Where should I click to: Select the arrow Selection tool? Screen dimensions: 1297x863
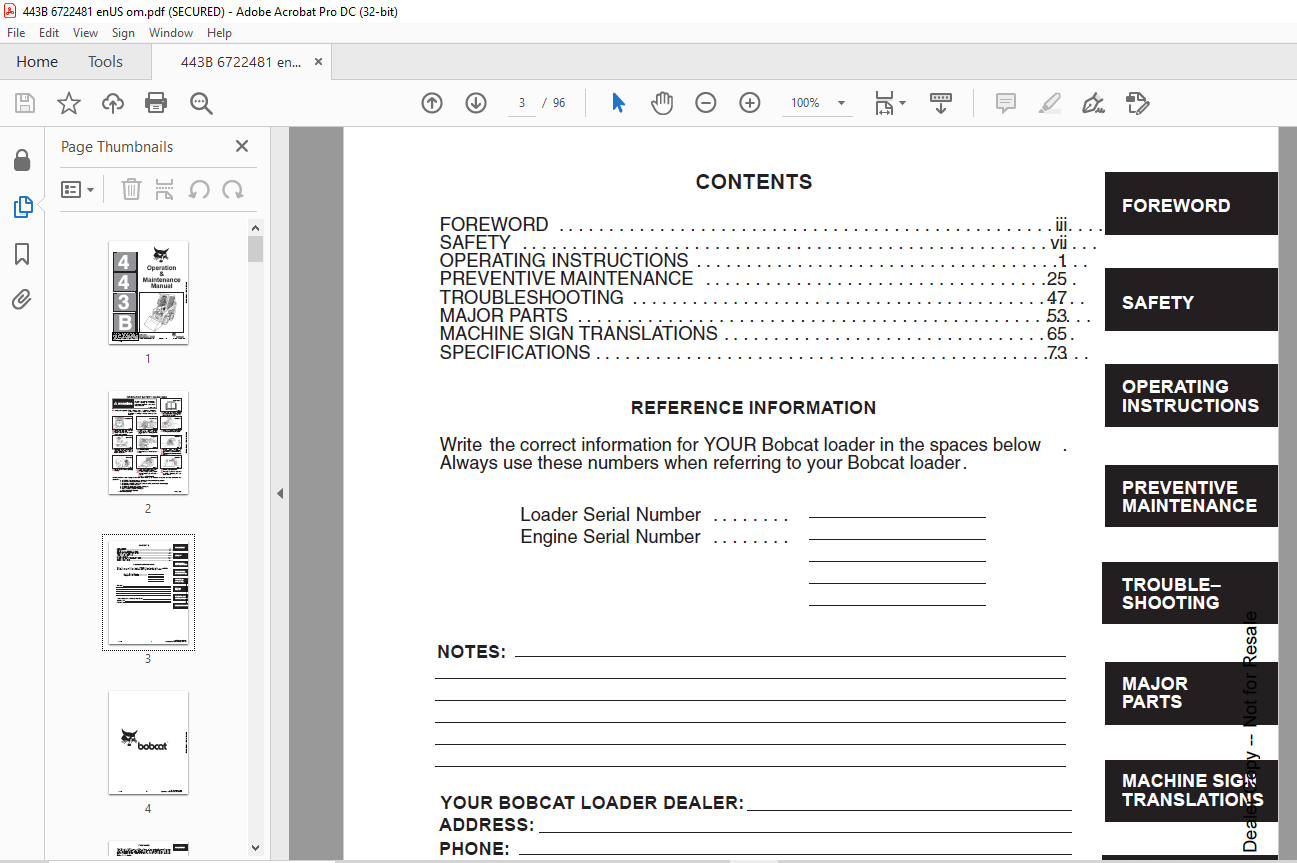(618, 103)
